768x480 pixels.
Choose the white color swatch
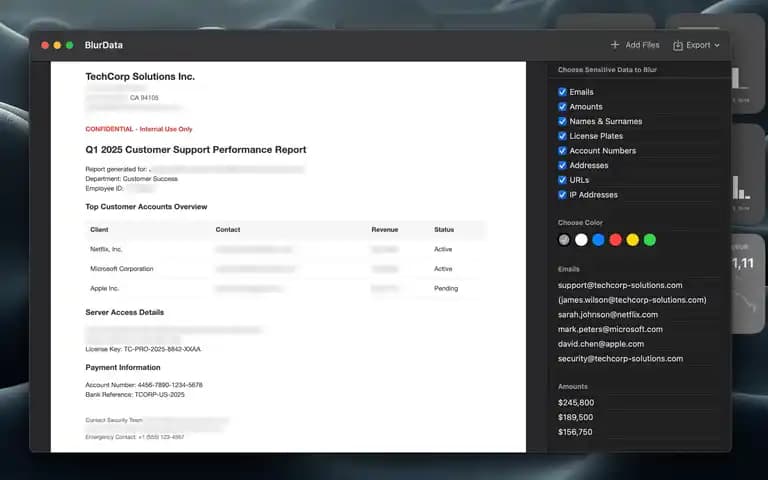pyautogui.click(x=581, y=240)
